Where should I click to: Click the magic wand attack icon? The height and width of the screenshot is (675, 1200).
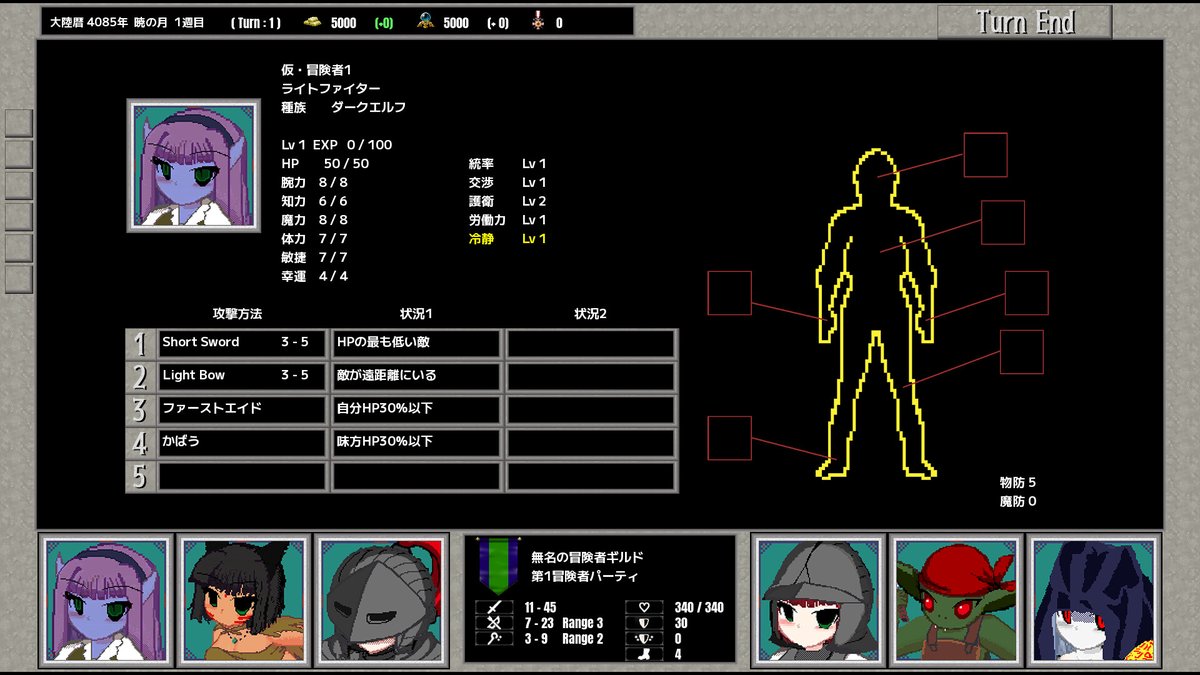[x=493, y=639]
